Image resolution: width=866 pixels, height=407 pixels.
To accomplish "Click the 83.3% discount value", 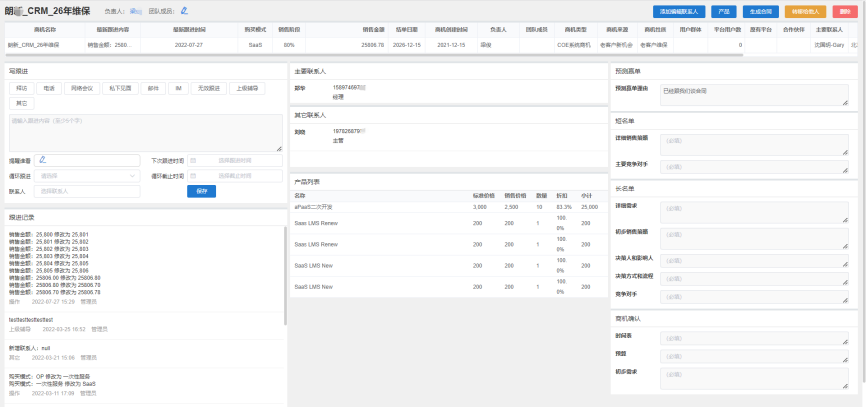I will [x=564, y=207].
